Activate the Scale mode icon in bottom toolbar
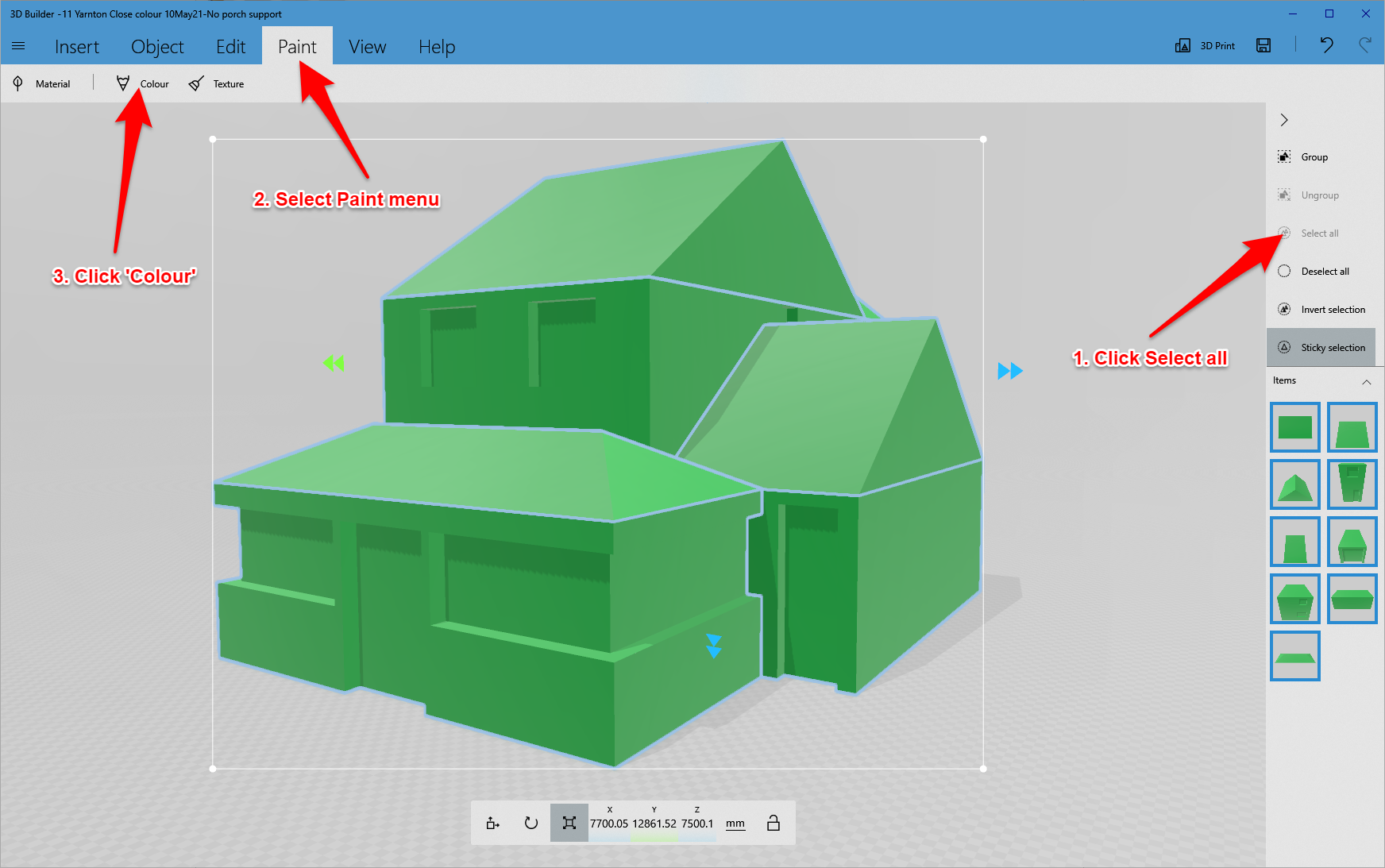This screenshot has width=1385, height=868. (569, 823)
